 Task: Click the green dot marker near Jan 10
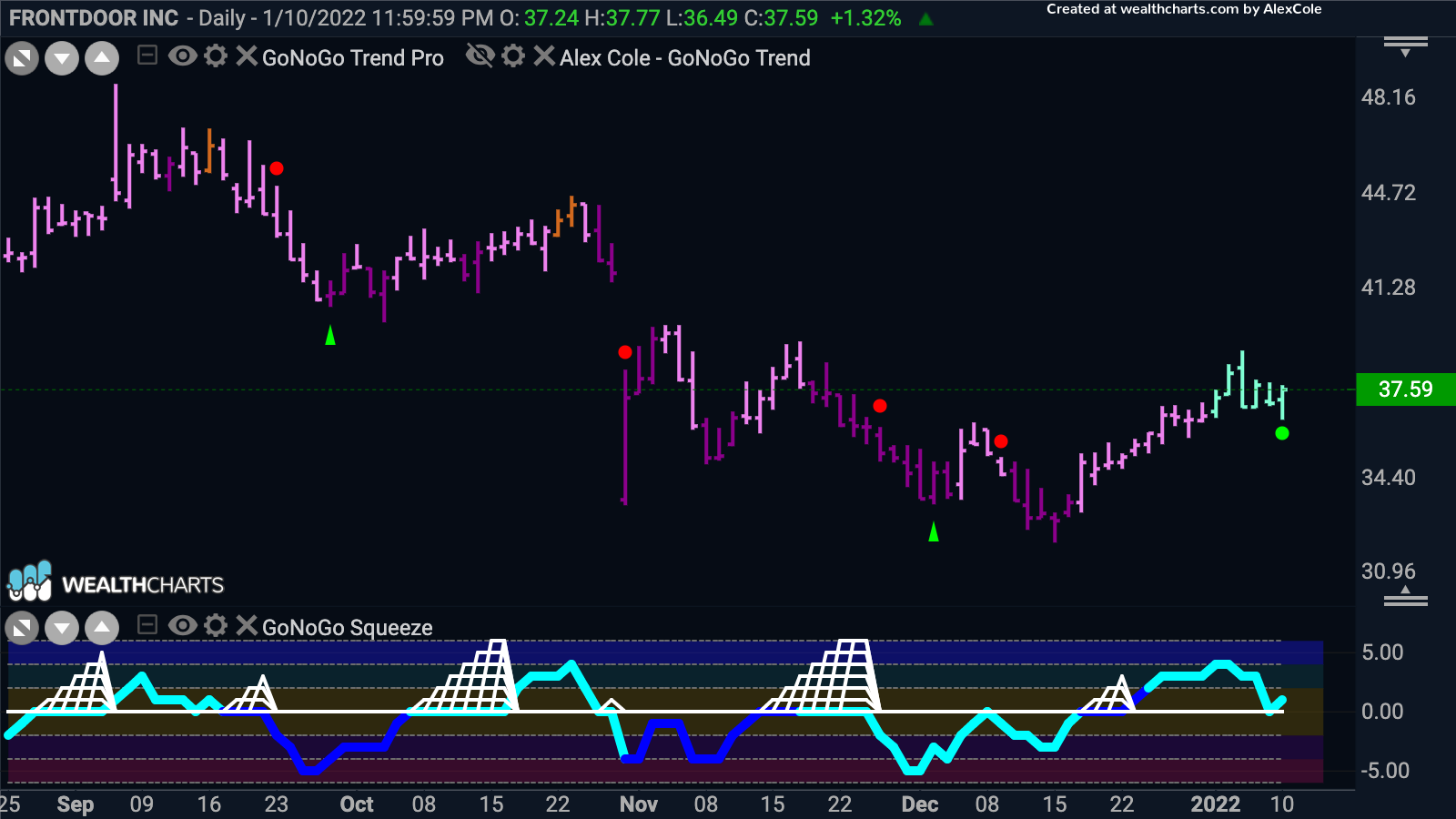coord(1282,433)
